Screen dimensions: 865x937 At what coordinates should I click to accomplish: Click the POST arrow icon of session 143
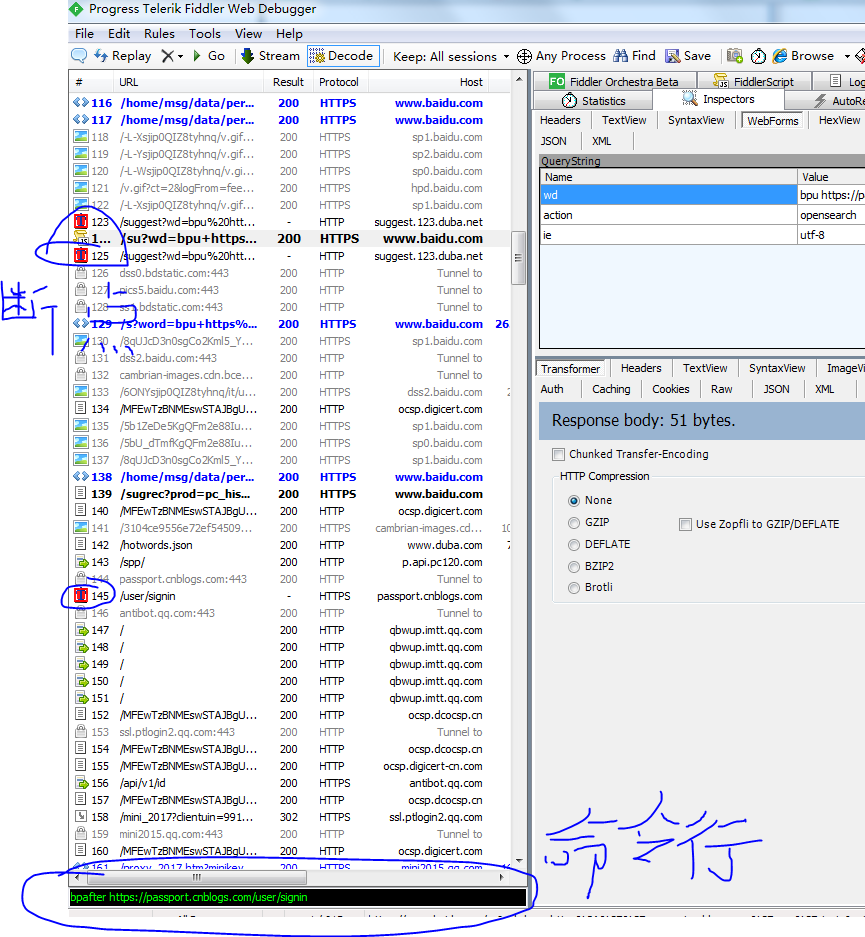tap(81, 562)
